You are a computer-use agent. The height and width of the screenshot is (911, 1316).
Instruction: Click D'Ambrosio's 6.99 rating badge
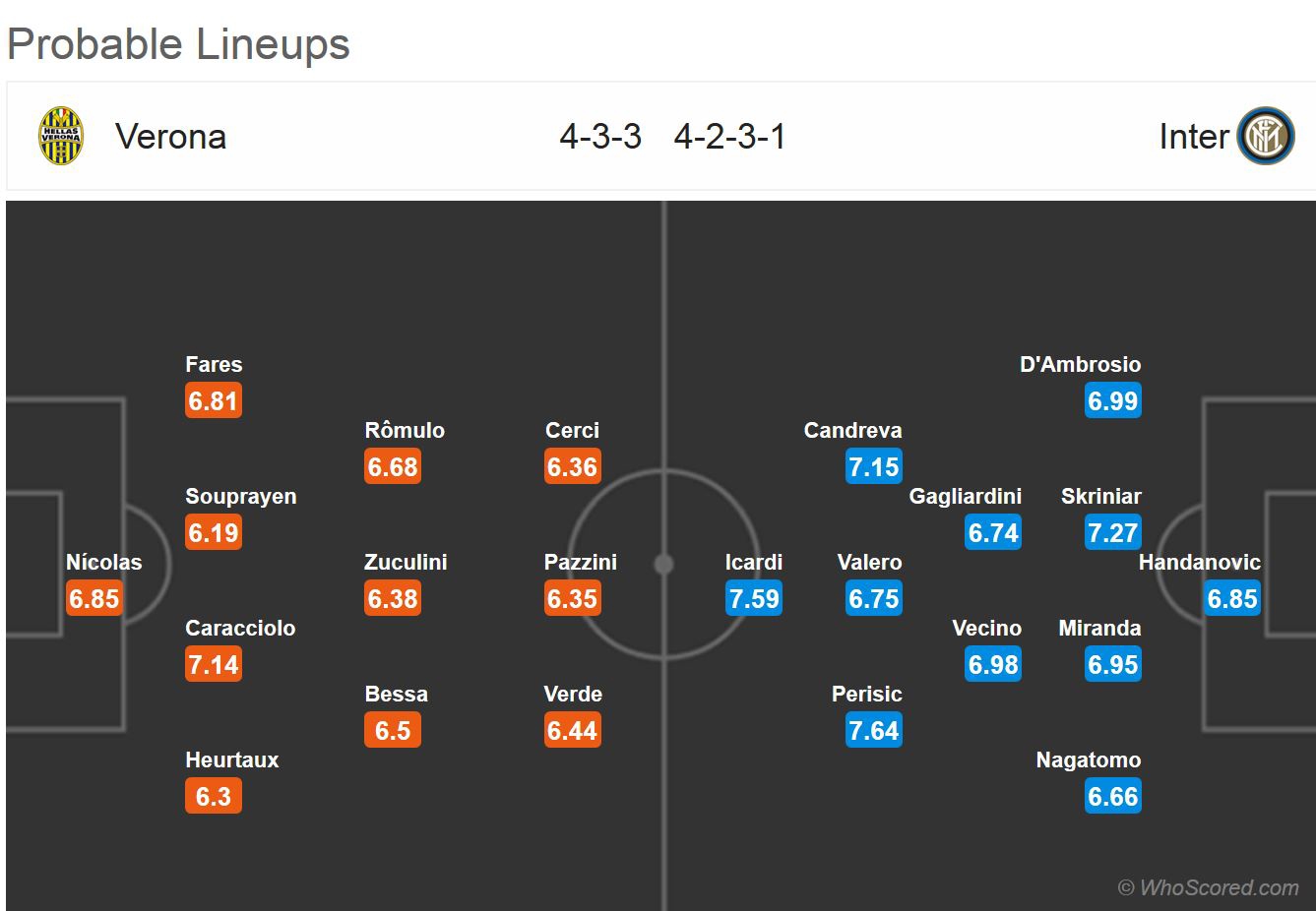point(1113,400)
